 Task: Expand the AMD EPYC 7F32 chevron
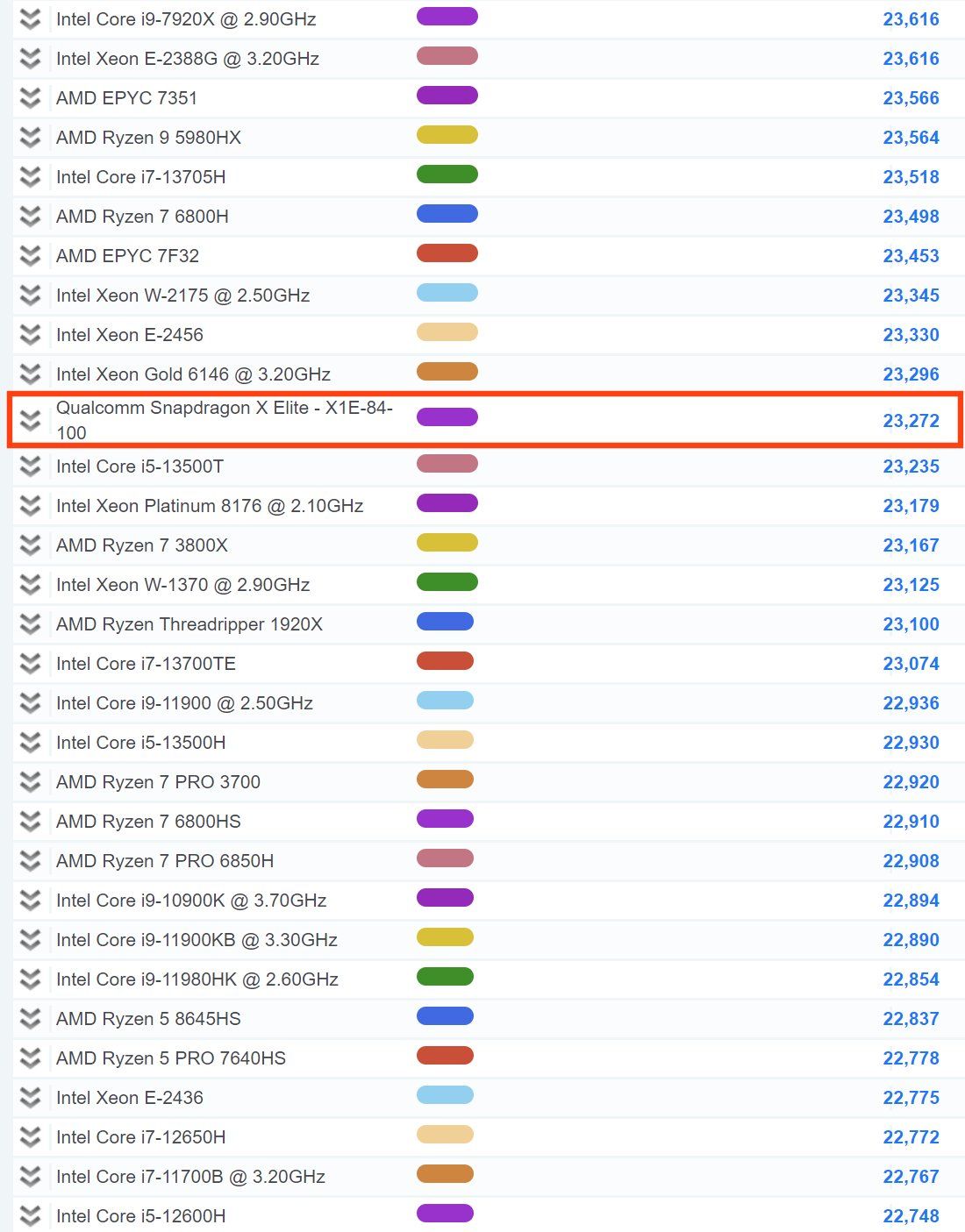click(x=31, y=256)
